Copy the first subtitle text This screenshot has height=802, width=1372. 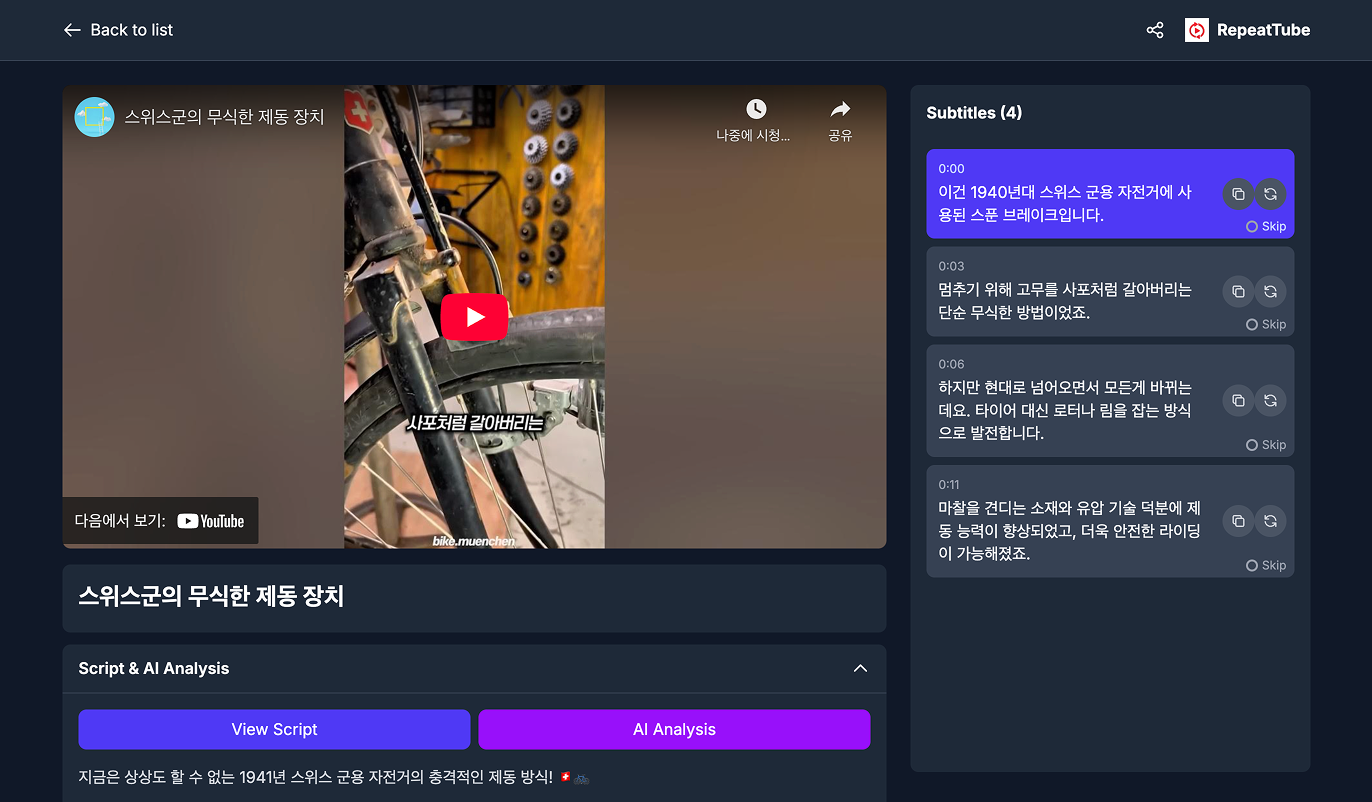[x=1238, y=194]
